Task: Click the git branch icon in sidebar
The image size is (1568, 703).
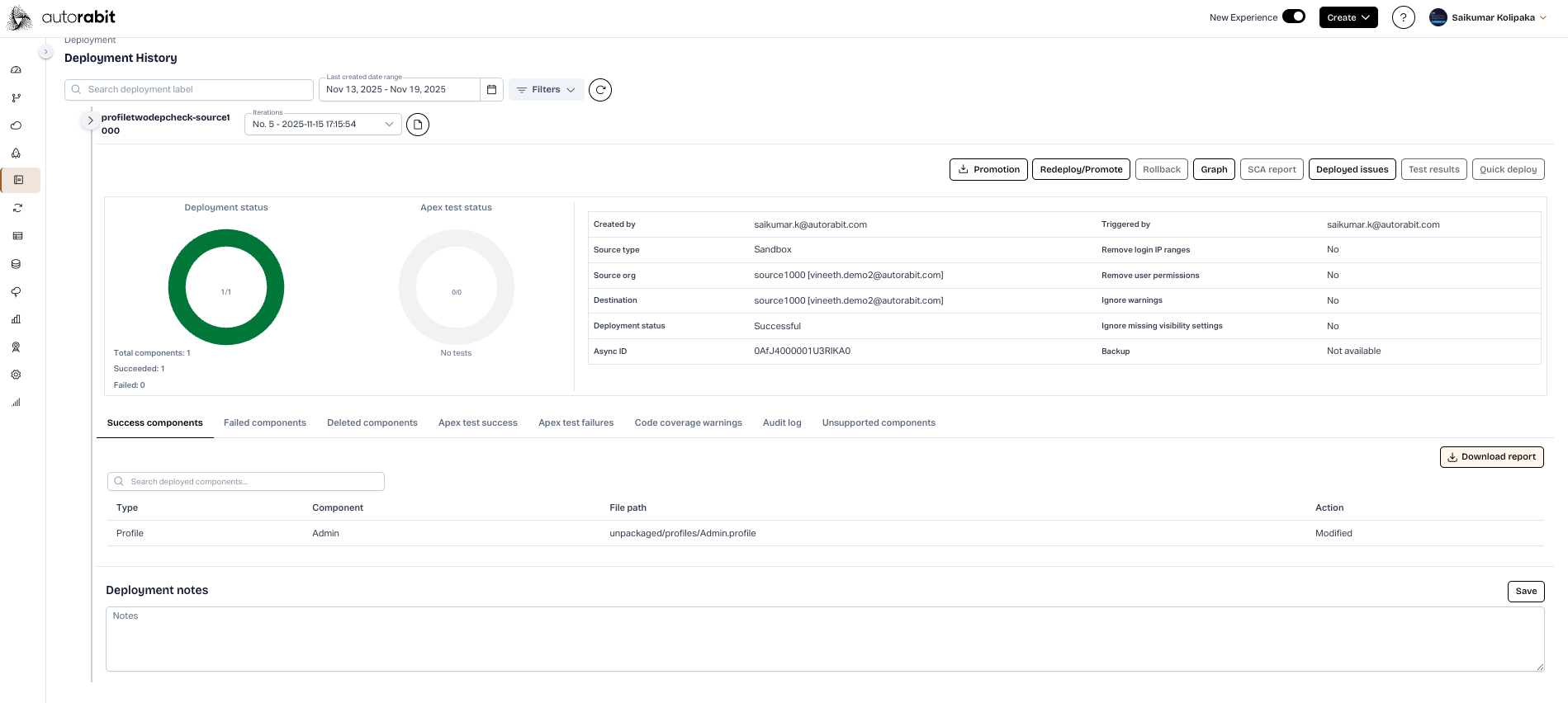Action: pyautogui.click(x=16, y=98)
